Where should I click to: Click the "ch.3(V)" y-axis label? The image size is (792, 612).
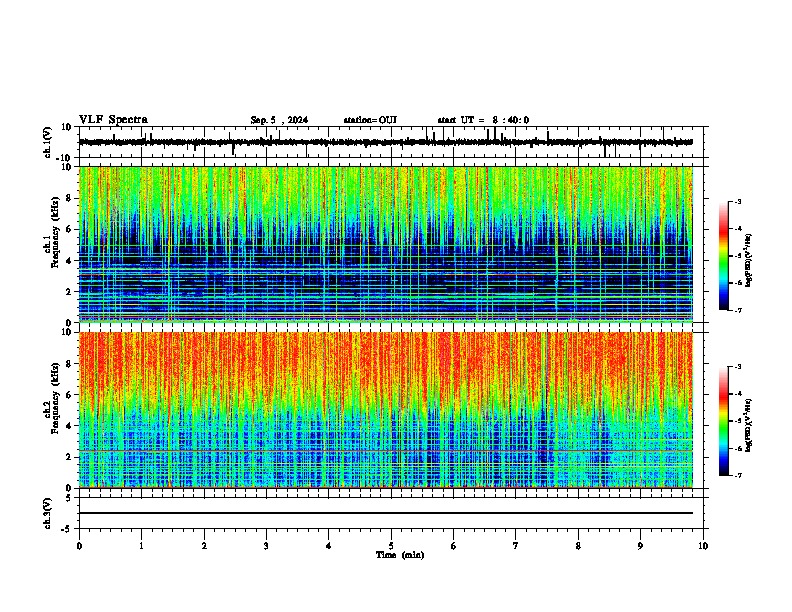pos(48,514)
